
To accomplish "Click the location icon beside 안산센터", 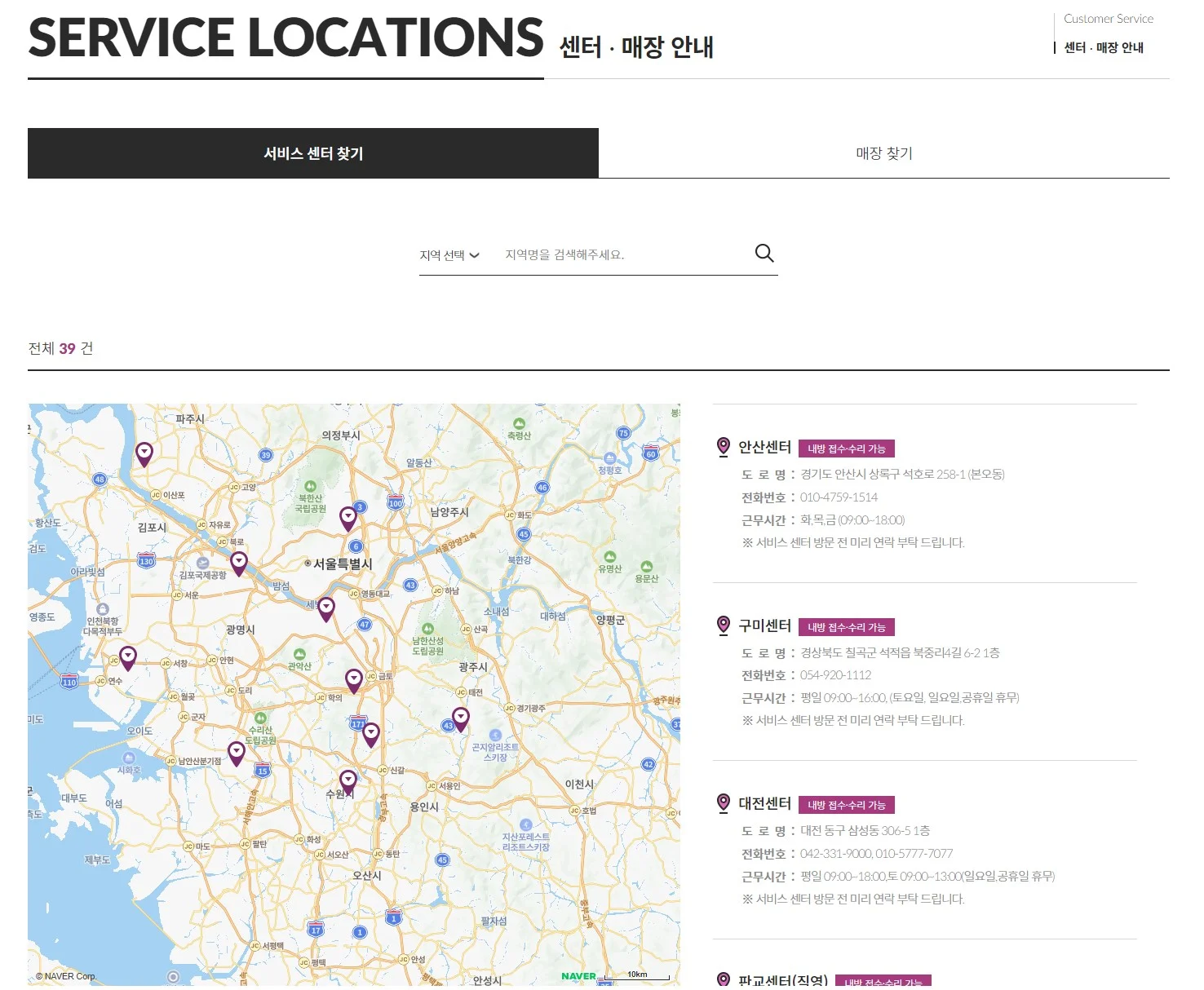I will coord(723,447).
